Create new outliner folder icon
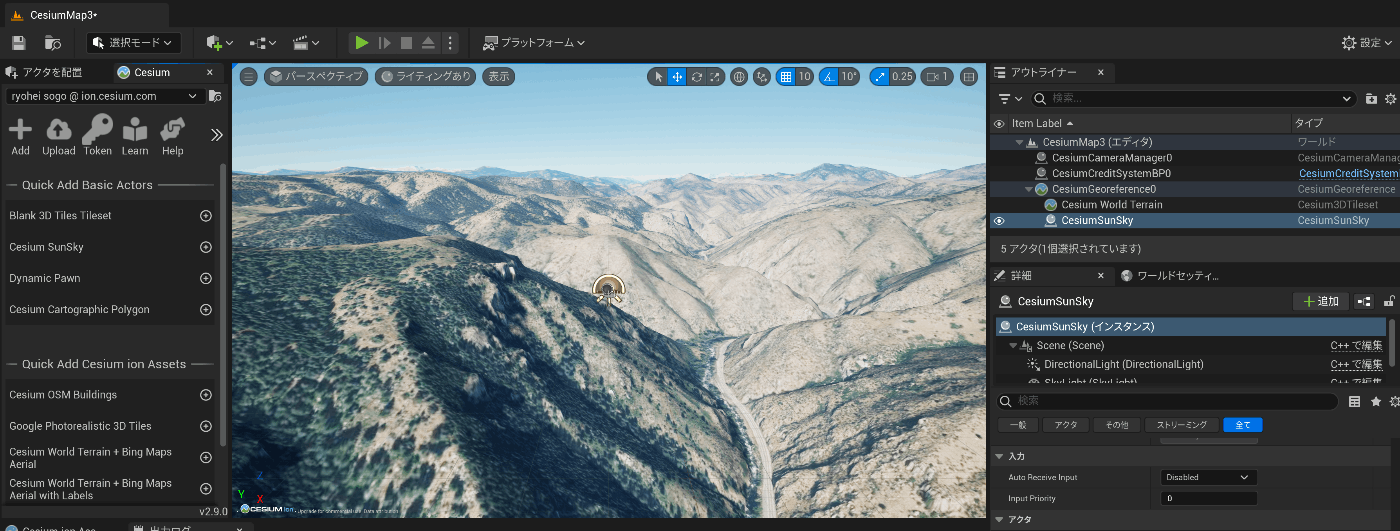Screen dimensions: 1400x531 pos(1371,99)
